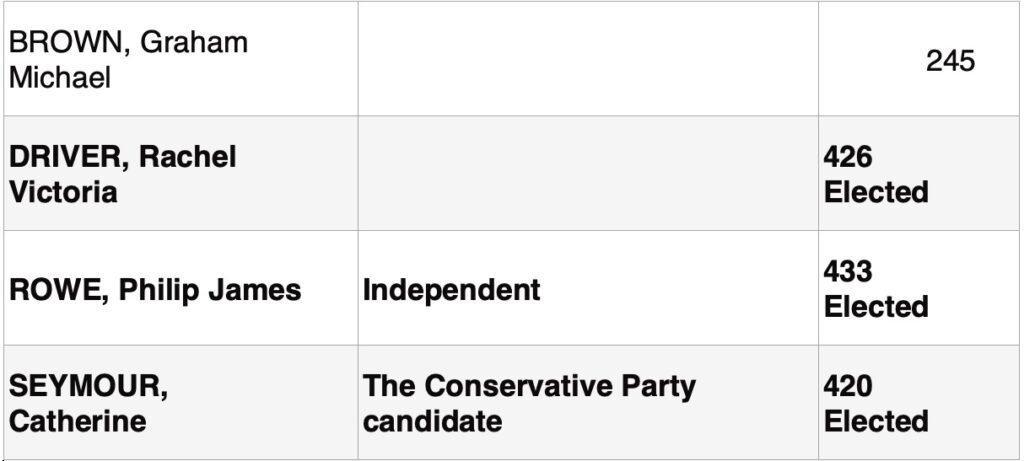Select the BROWN, Graham Michael name cell
The image size is (1024, 461).
tap(181, 59)
